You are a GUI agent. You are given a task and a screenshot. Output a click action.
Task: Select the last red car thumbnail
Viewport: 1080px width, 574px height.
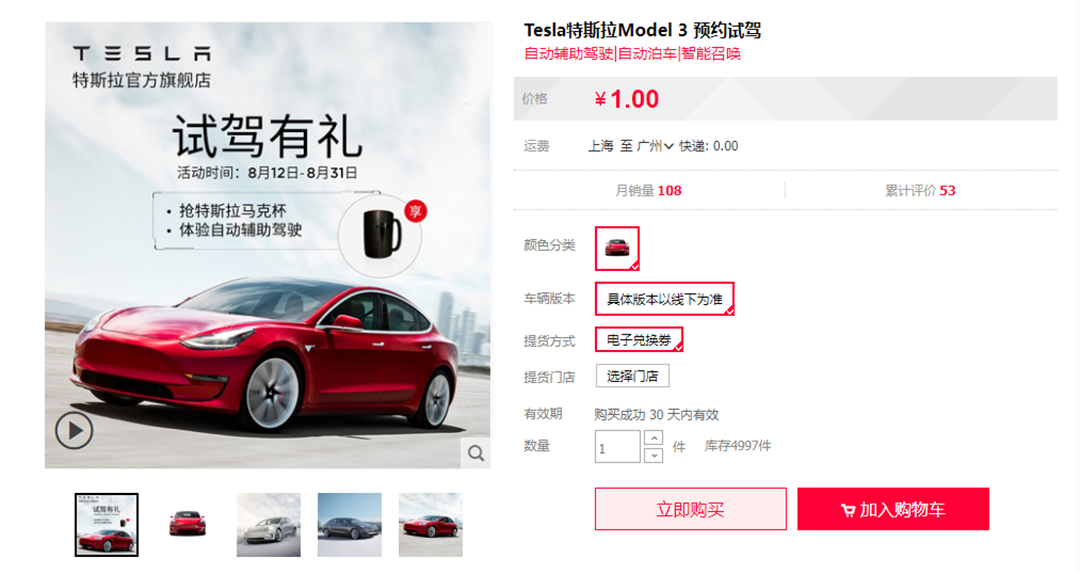(x=430, y=525)
